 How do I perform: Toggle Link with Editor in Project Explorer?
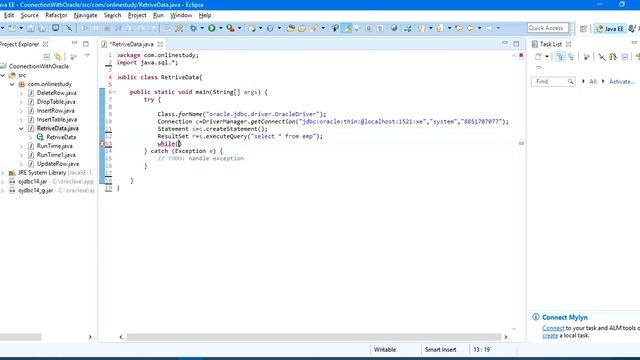(x=58, y=56)
